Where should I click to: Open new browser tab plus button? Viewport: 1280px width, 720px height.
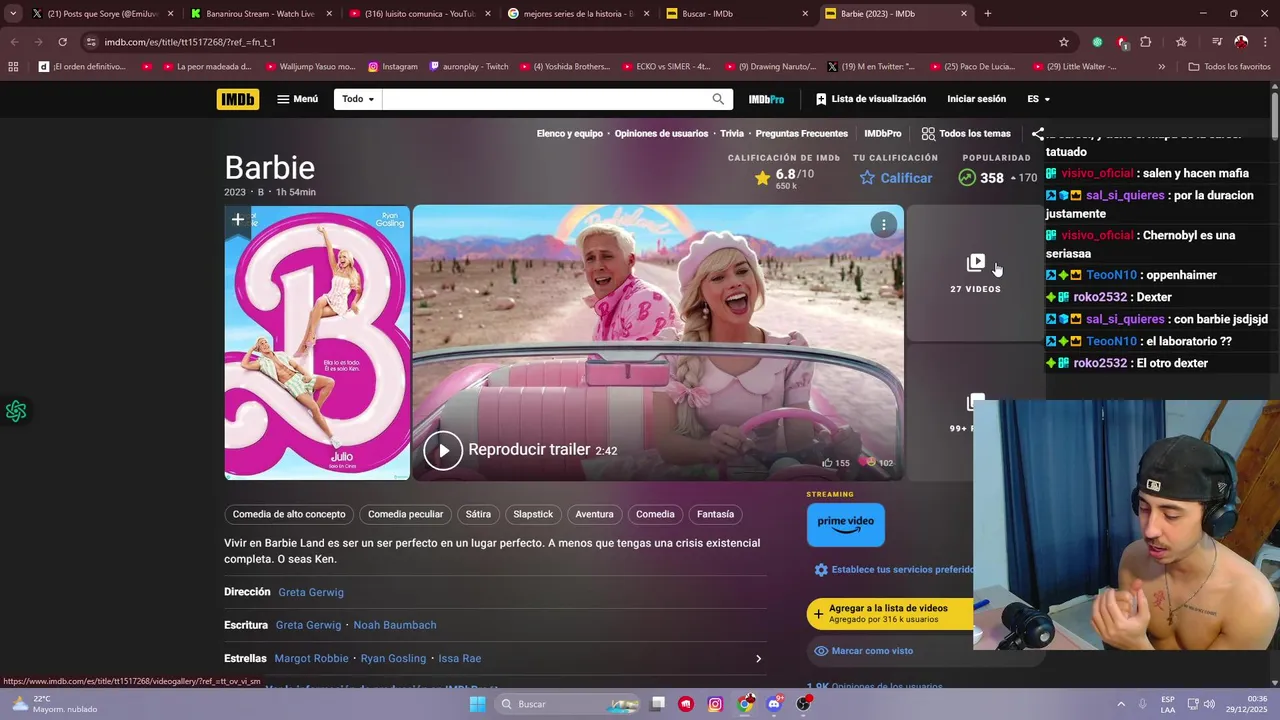point(988,14)
